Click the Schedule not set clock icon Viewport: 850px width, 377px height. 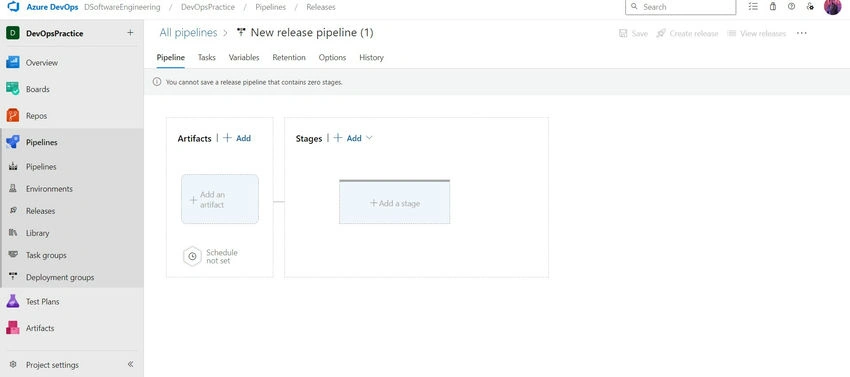tap(192, 256)
